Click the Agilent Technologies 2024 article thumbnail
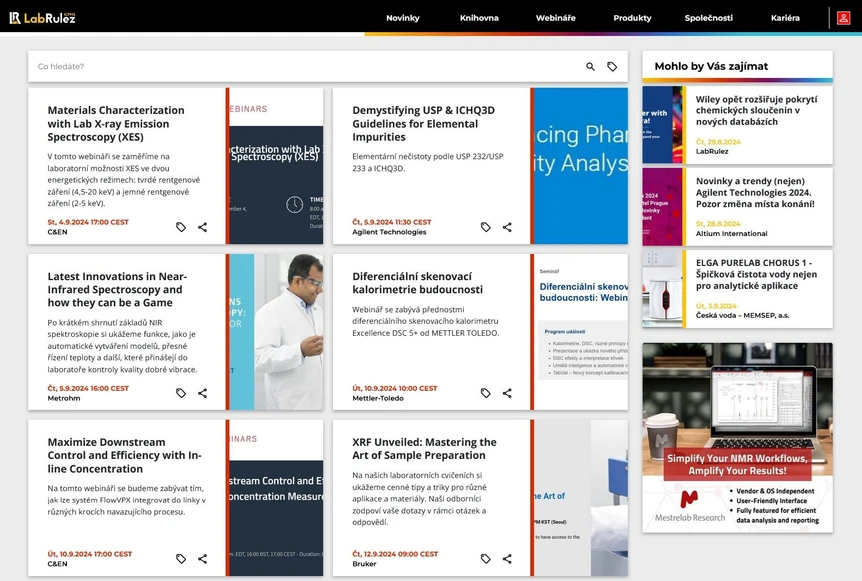Image resolution: width=862 pixels, height=581 pixels. (x=662, y=207)
